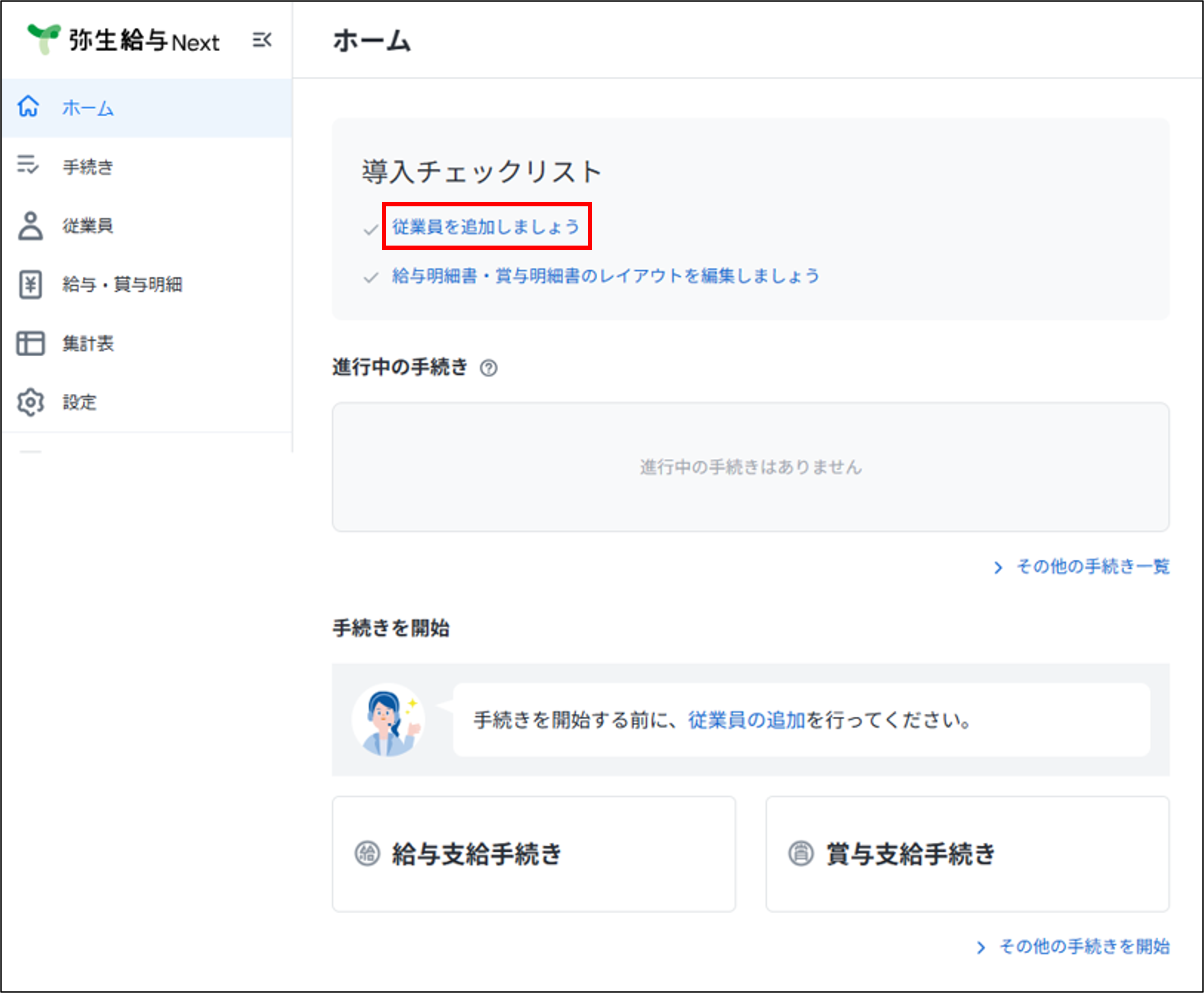Select 給与・賞与明細 in the sidebar menu
The height and width of the screenshot is (993, 1204).
[122, 284]
